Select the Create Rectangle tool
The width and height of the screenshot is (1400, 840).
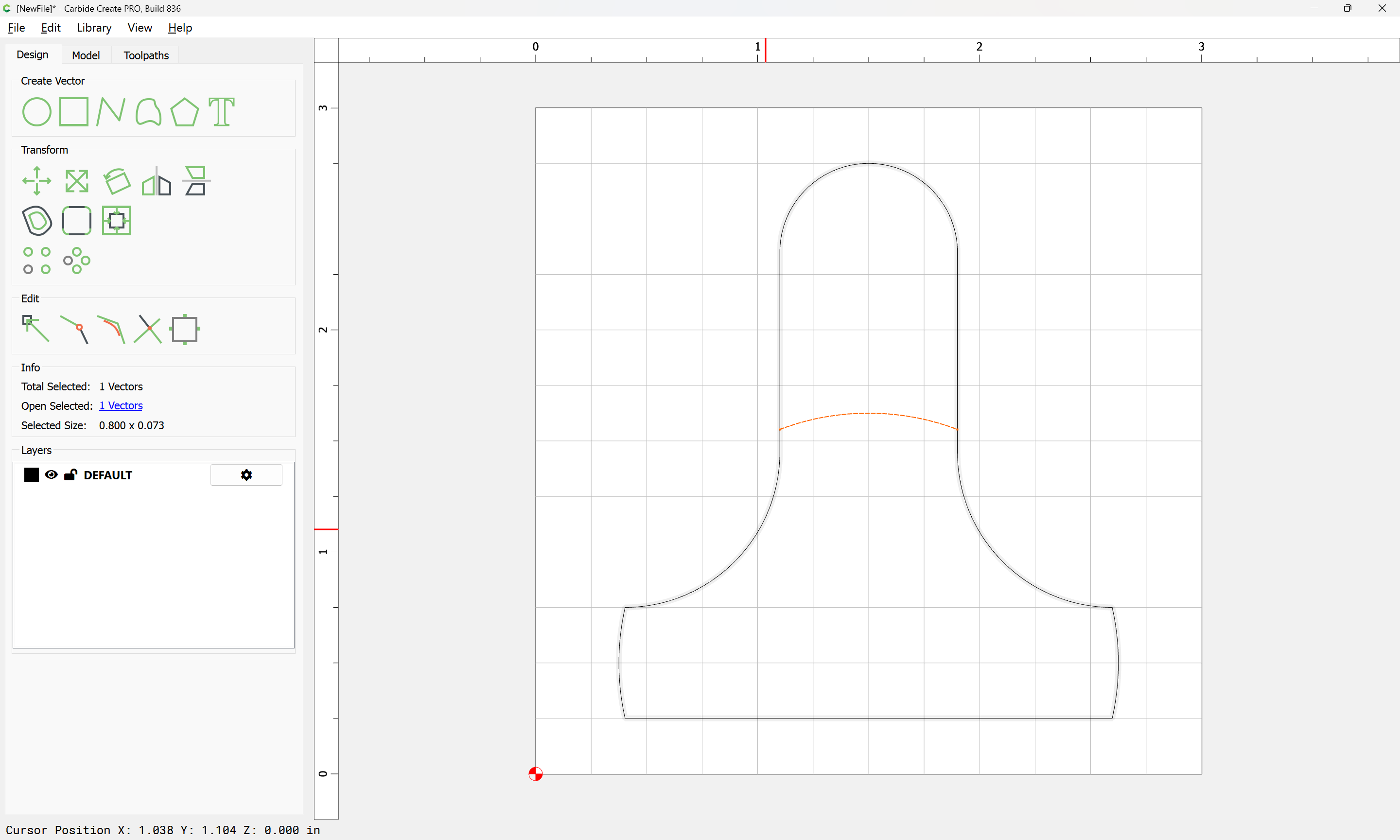(74, 111)
